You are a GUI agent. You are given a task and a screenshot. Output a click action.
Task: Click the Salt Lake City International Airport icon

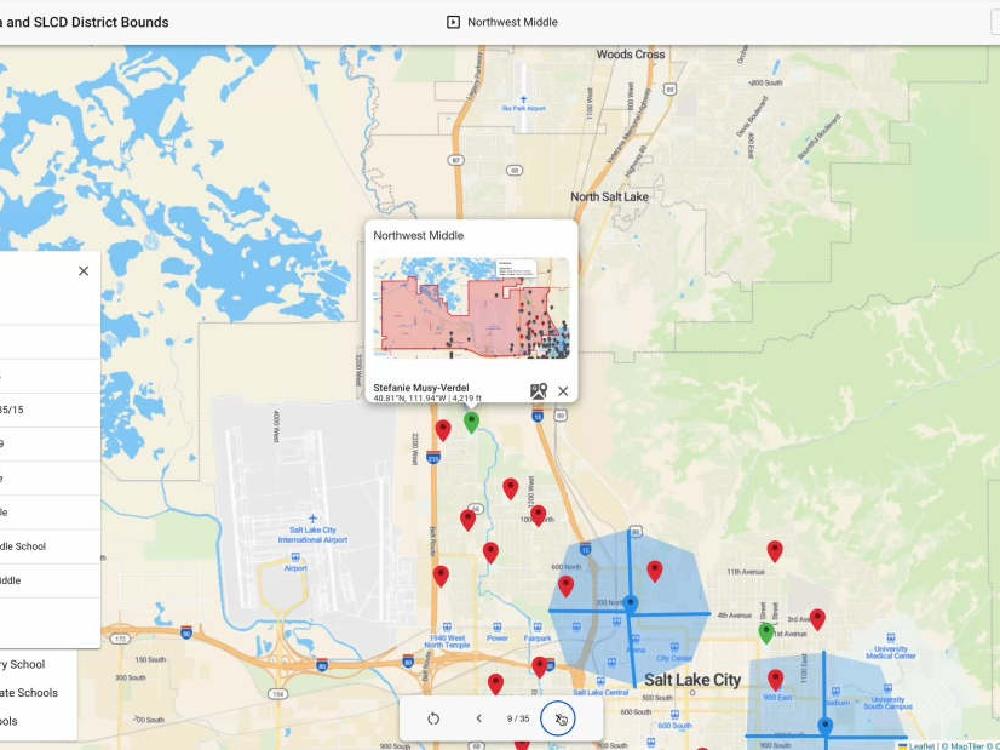pyautogui.click(x=312, y=518)
